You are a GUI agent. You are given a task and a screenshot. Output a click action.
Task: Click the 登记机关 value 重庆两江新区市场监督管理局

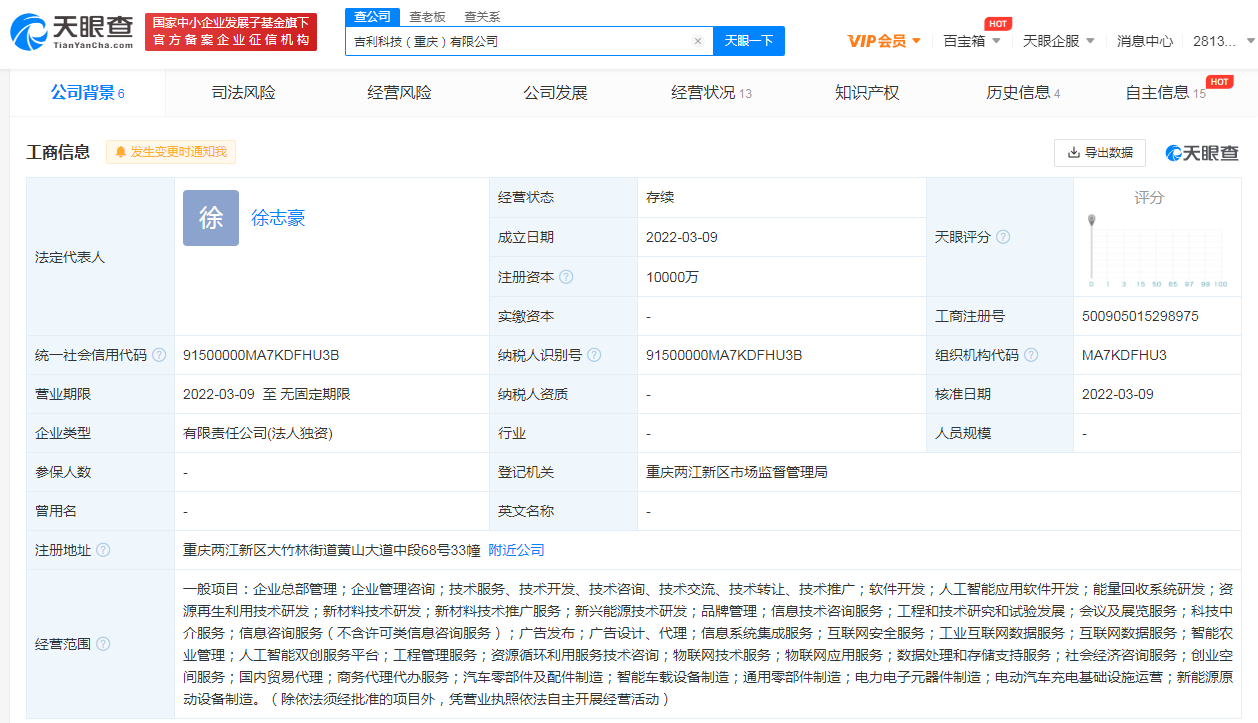(737, 472)
